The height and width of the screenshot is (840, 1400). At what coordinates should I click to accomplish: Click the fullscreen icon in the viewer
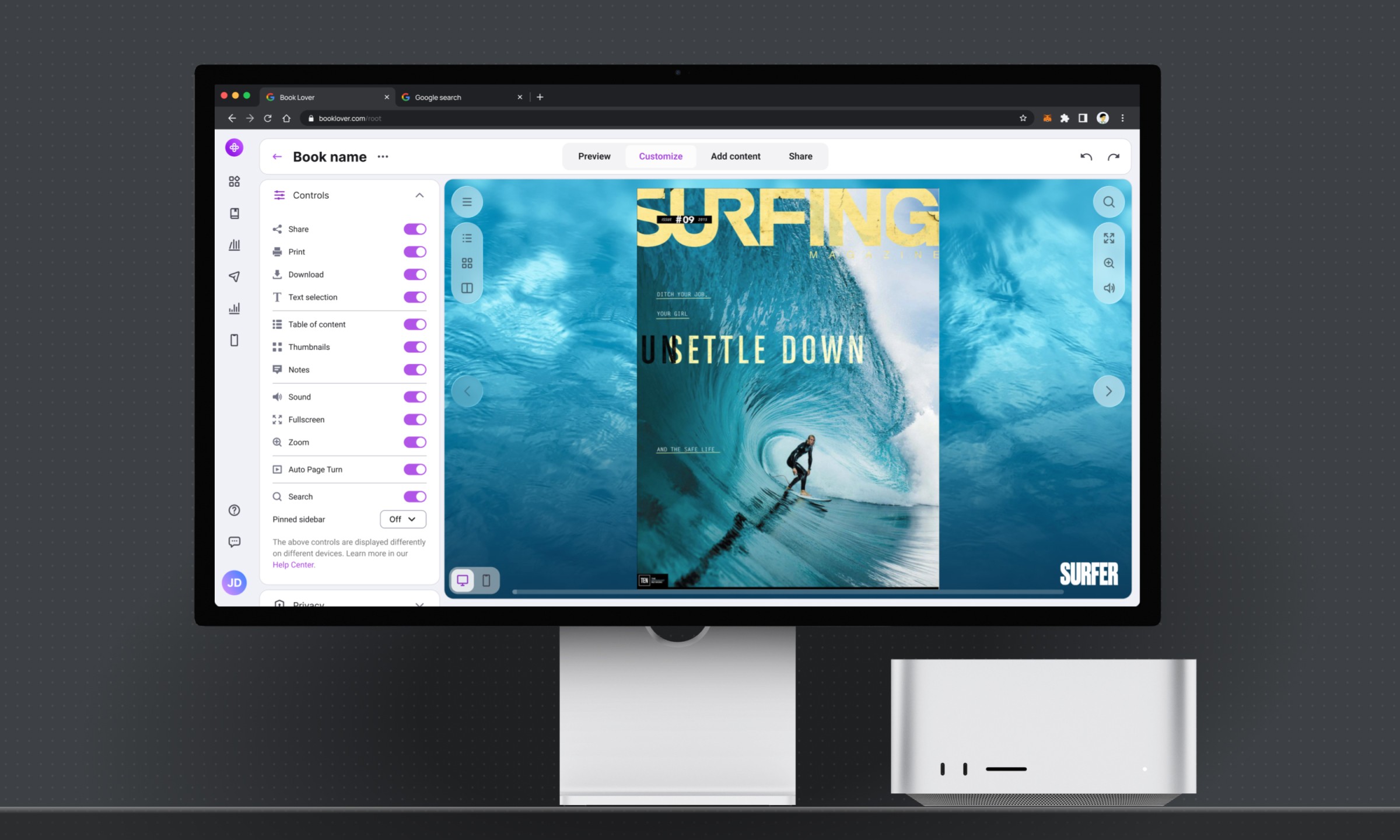tap(1108, 238)
